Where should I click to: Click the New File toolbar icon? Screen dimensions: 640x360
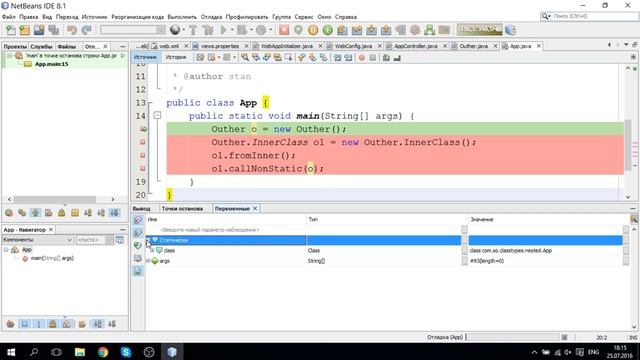click(11, 30)
